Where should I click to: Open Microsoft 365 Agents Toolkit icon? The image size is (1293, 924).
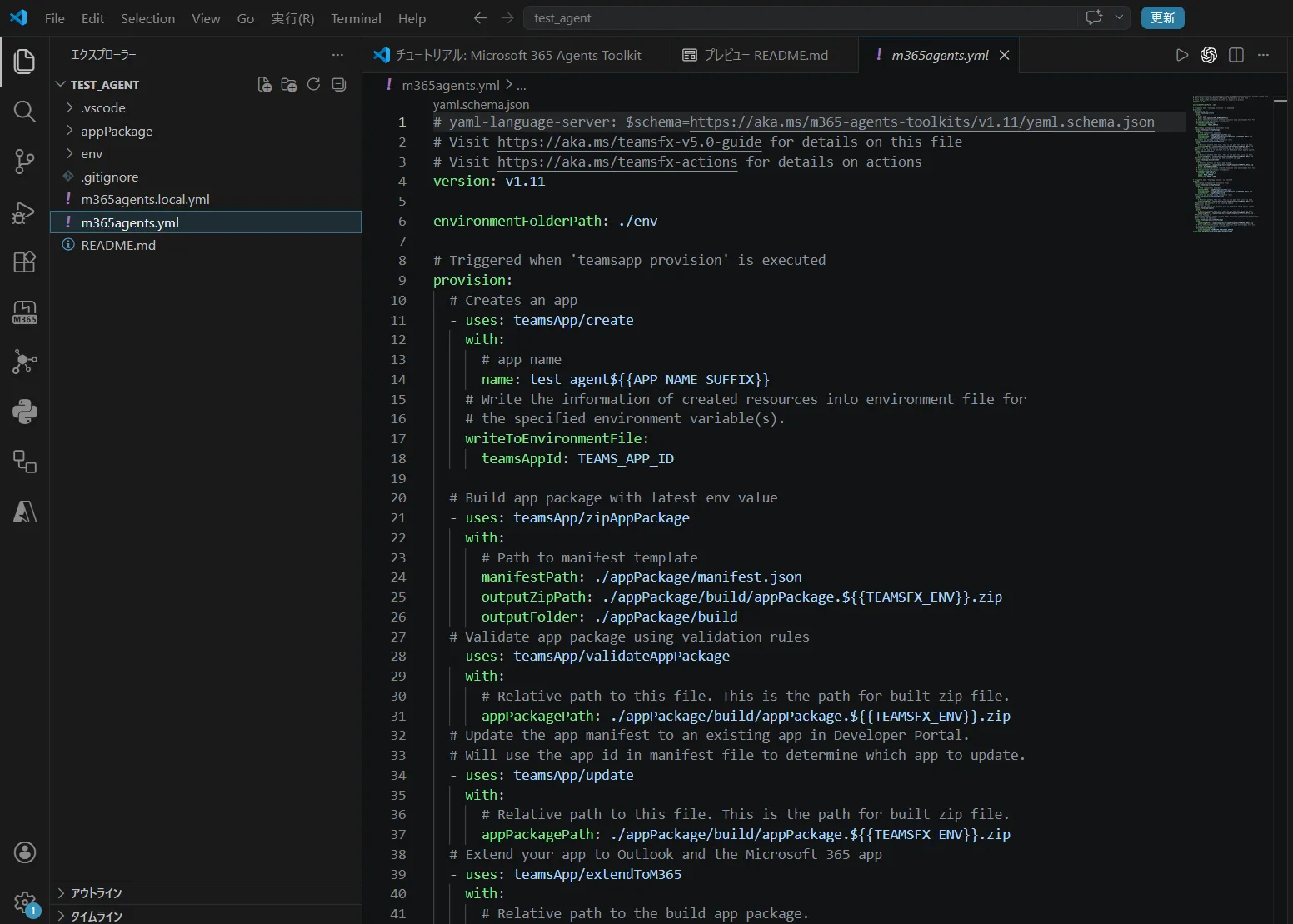click(x=25, y=312)
